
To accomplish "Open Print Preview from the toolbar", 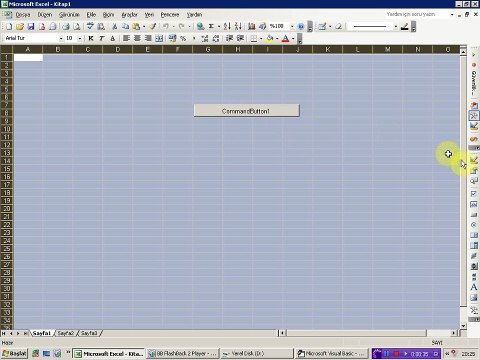I will tap(77, 26).
